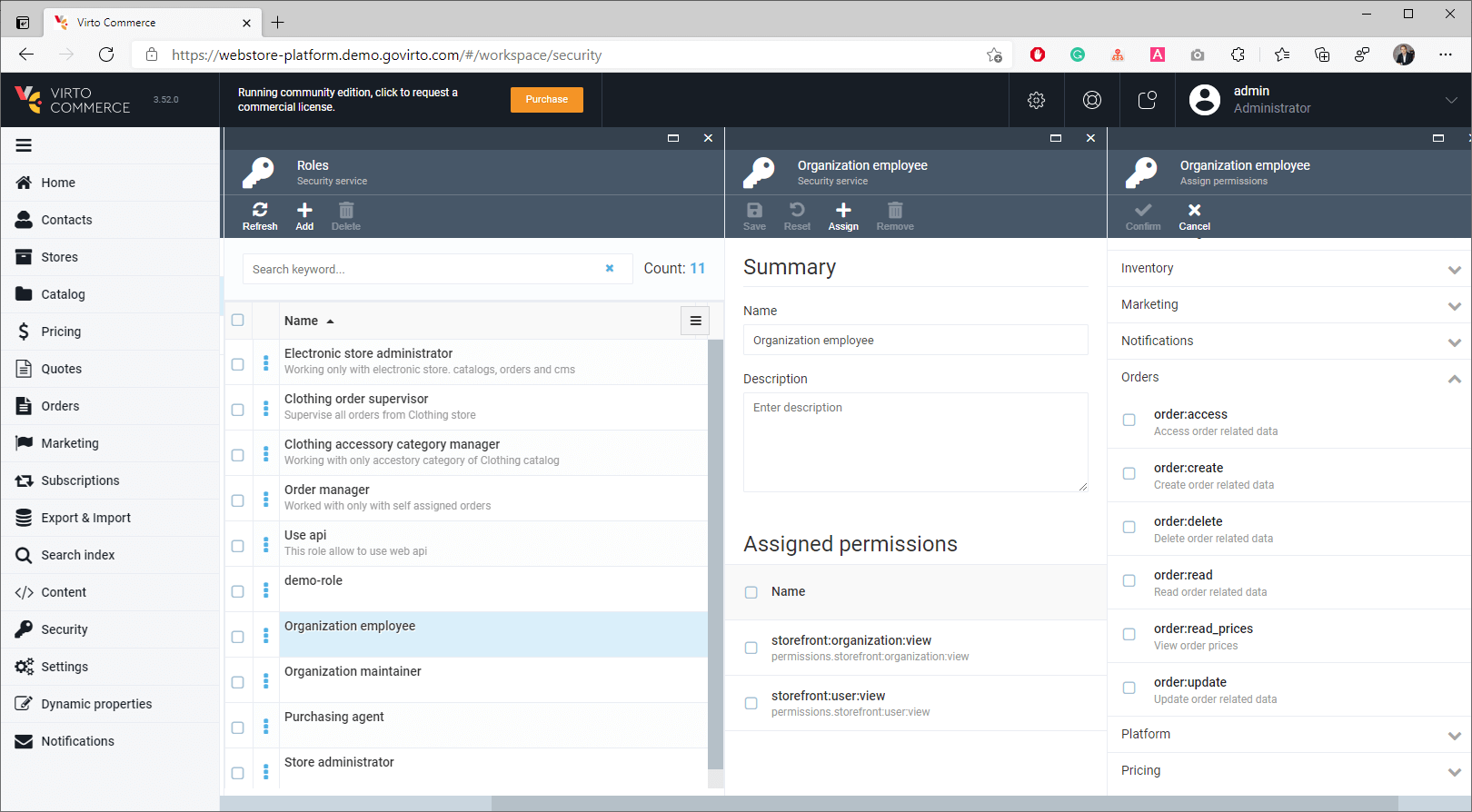
Task: Go to Dynamic properties in sidebar
Action: point(96,704)
